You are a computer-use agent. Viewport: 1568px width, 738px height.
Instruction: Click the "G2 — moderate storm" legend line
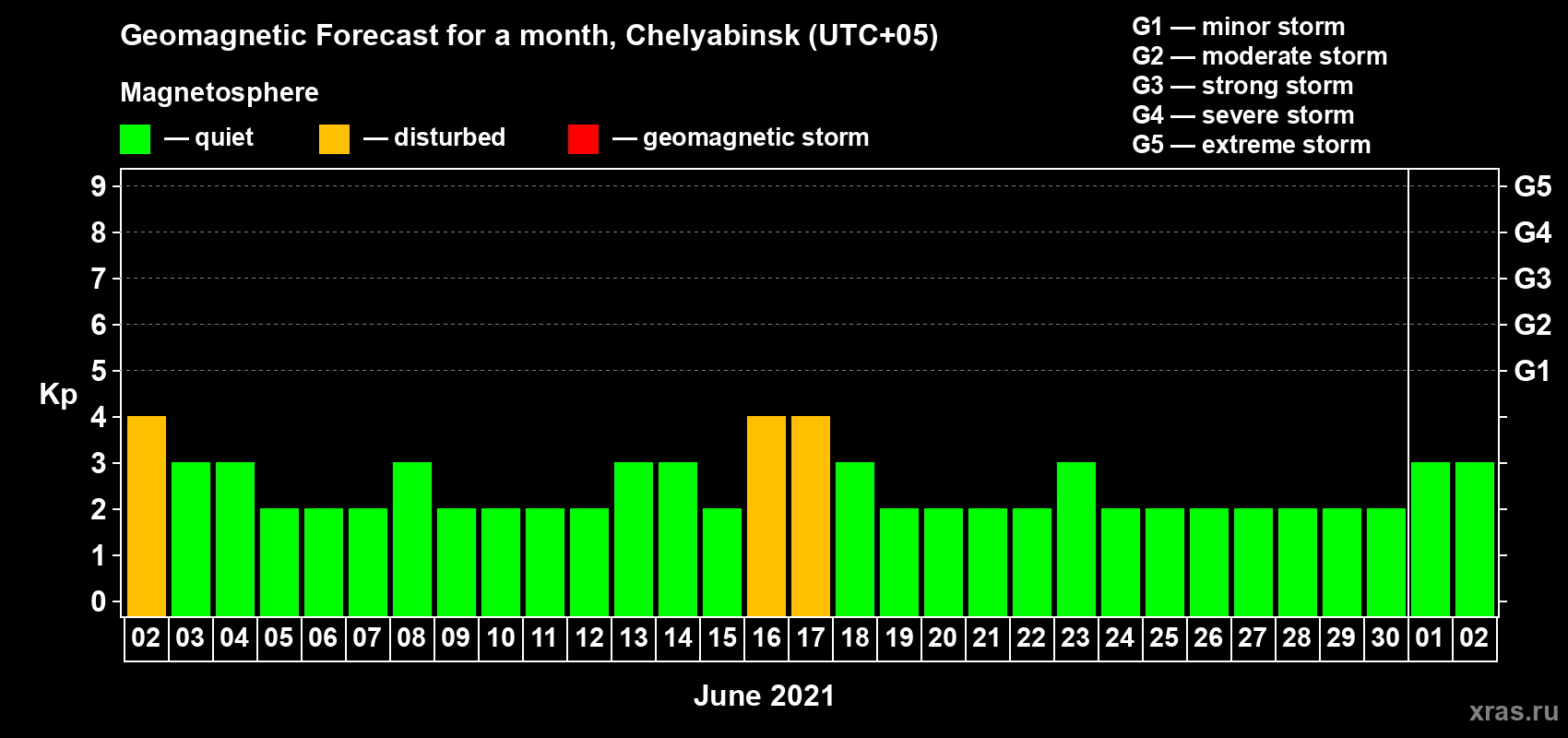pyautogui.click(x=1260, y=56)
